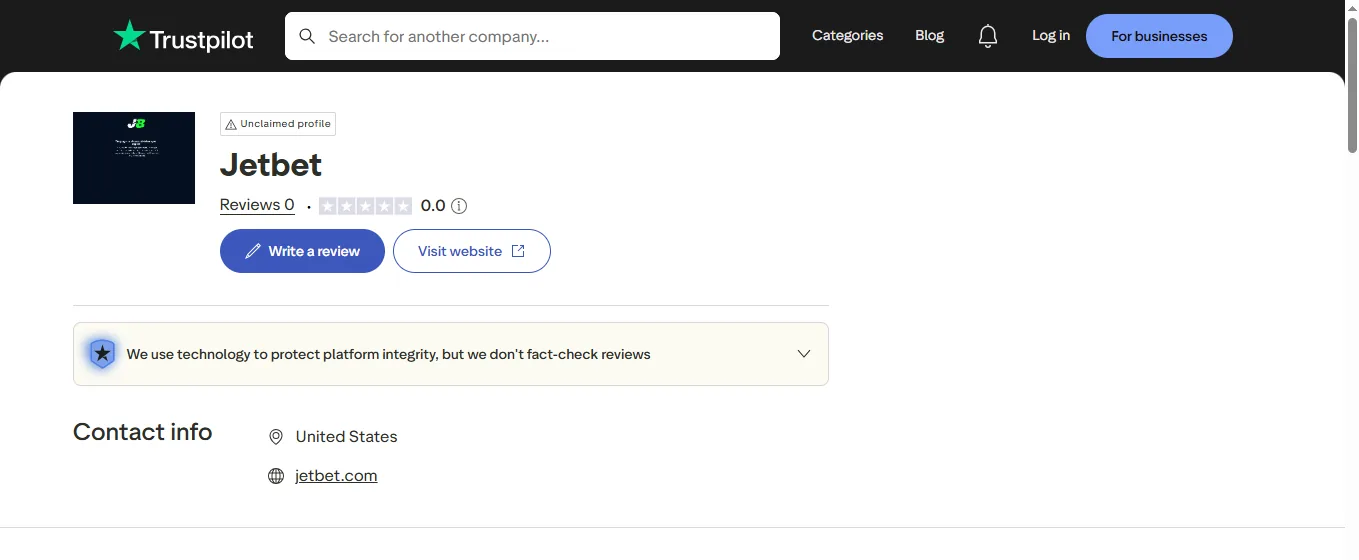Click the For businesses button

coord(1159,36)
